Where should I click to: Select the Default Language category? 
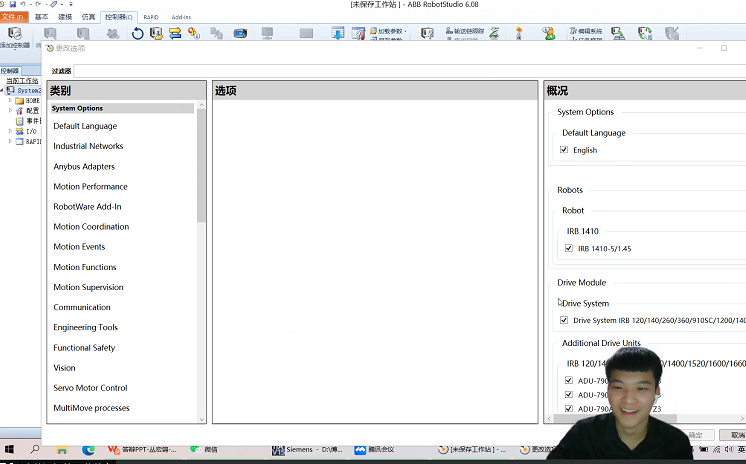point(85,126)
